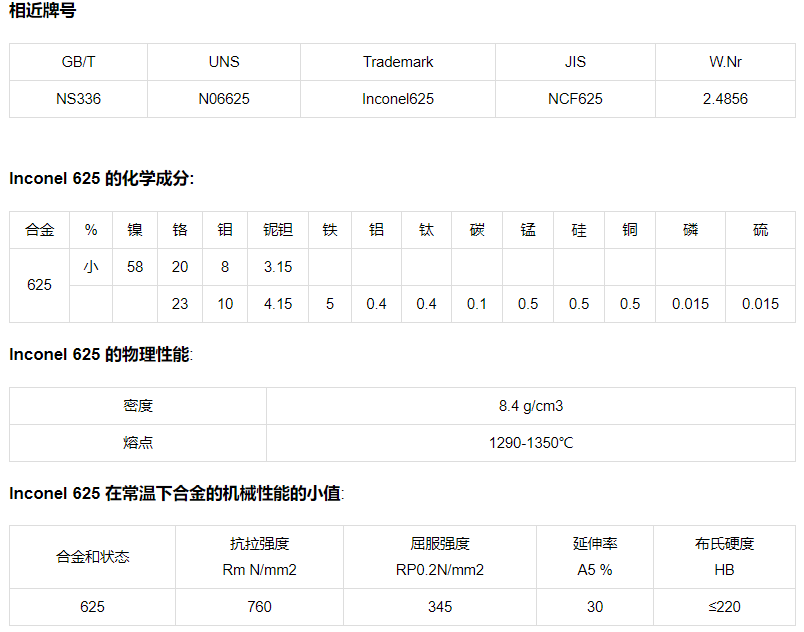The height and width of the screenshot is (632, 804).
Task: Select the iron value 5
Action: pyautogui.click(x=330, y=304)
